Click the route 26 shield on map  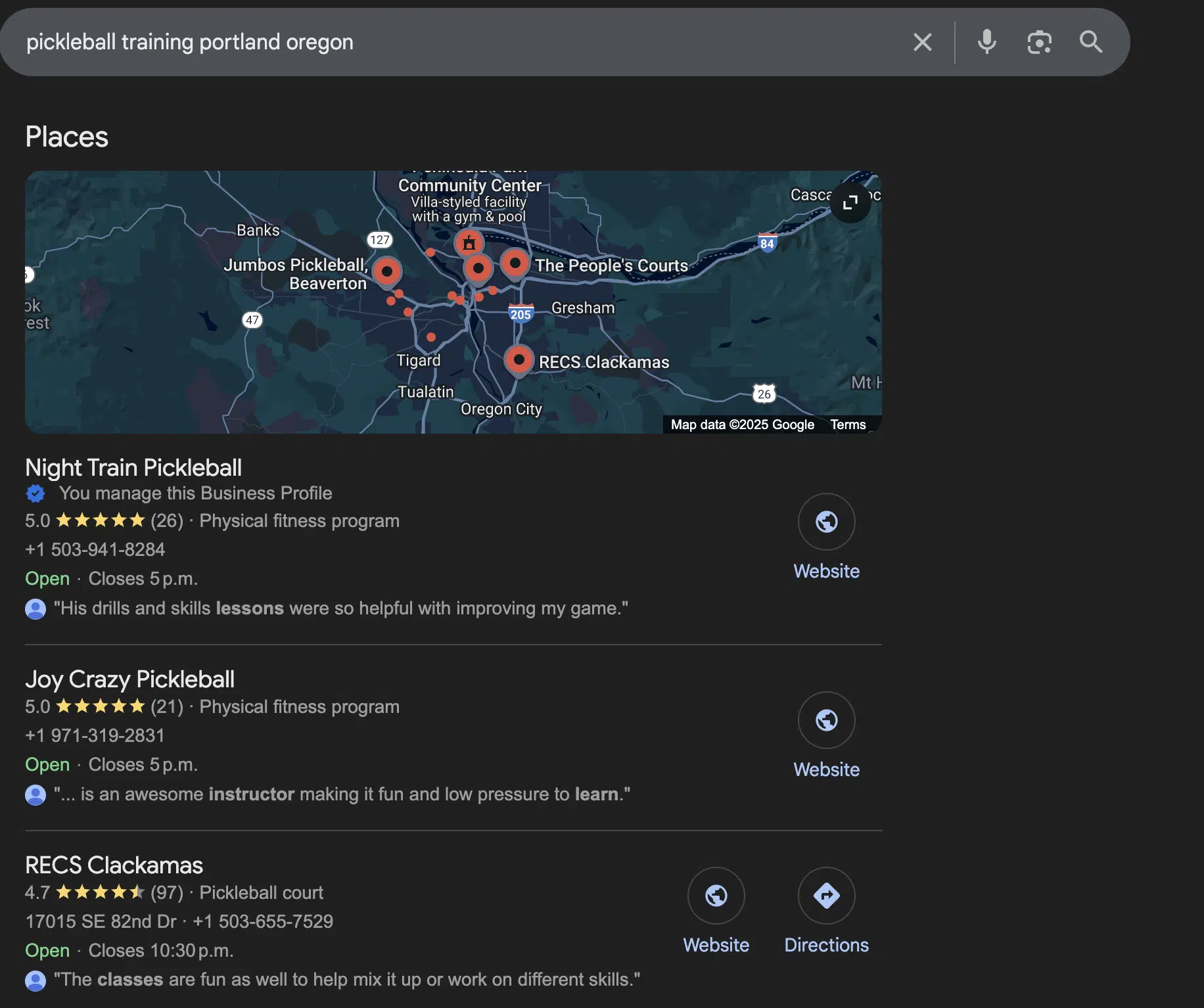tap(764, 394)
